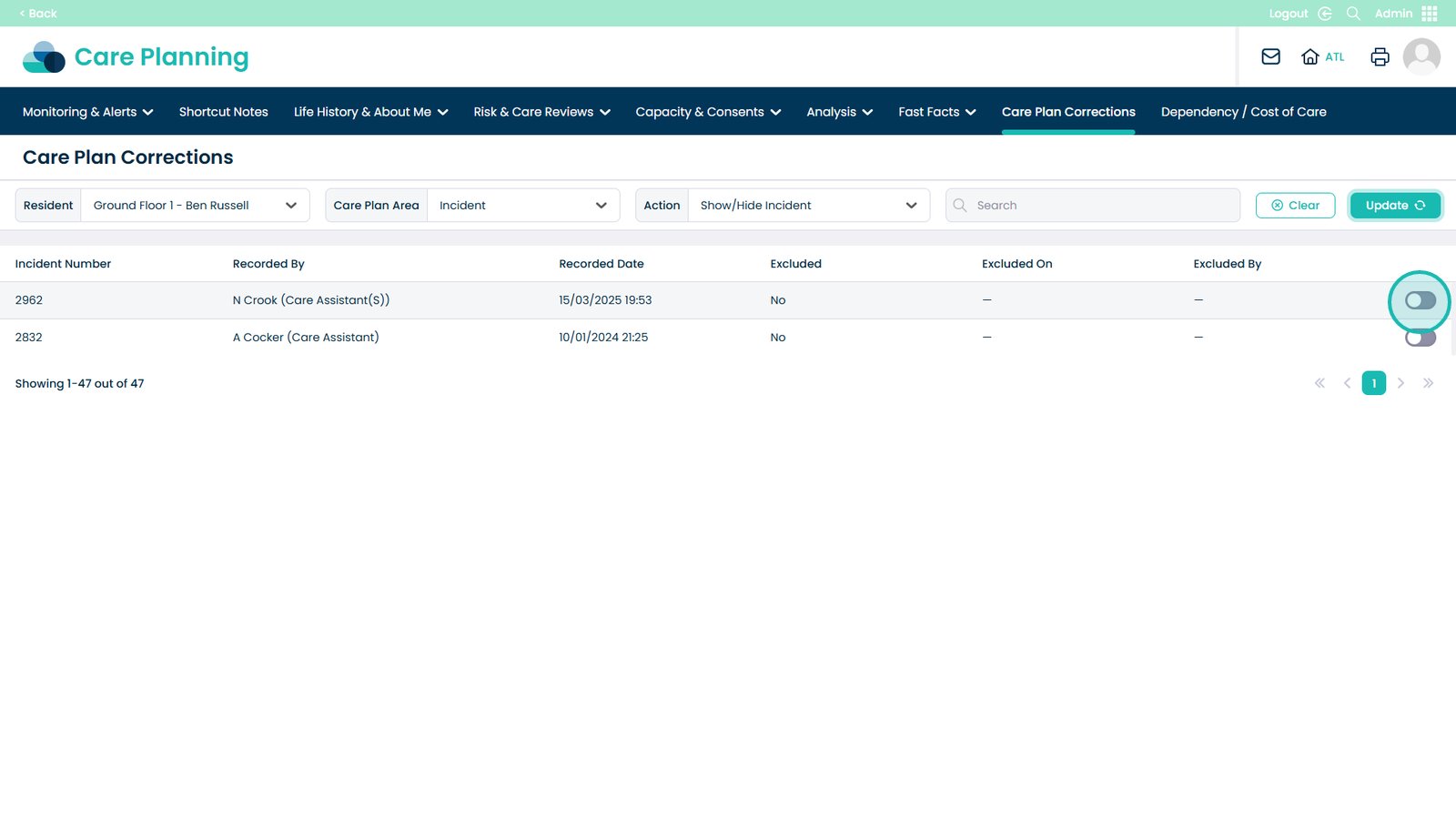Click the ATL home icon
This screenshot has height=819, width=1456.
1310,56
